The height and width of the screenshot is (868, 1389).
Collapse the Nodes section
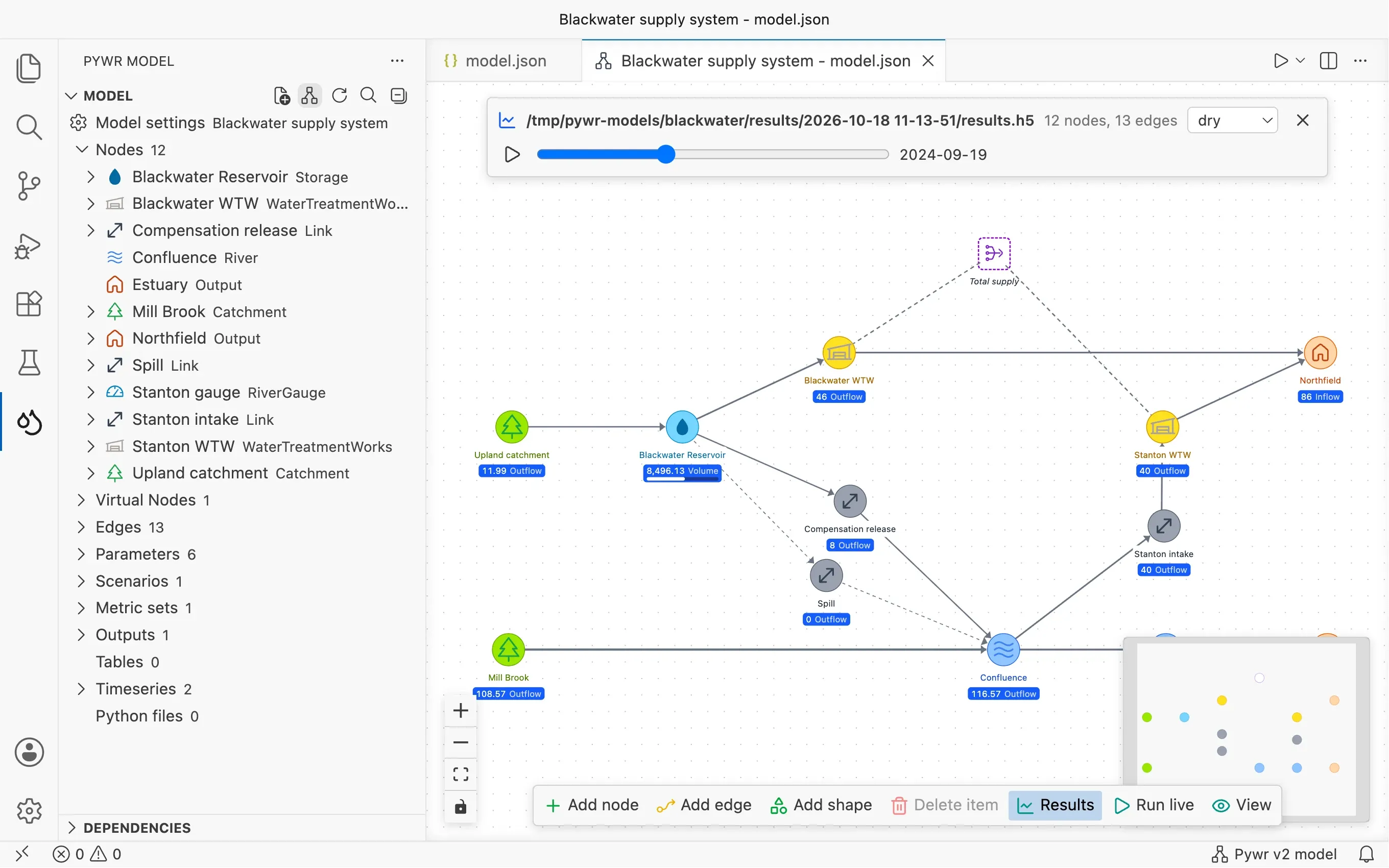pos(82,149)
